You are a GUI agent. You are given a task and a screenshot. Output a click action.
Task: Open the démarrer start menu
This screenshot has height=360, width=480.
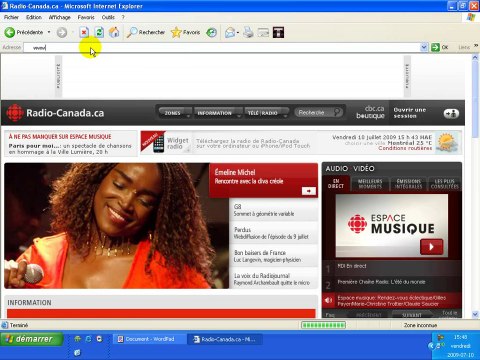coord(32,339)
